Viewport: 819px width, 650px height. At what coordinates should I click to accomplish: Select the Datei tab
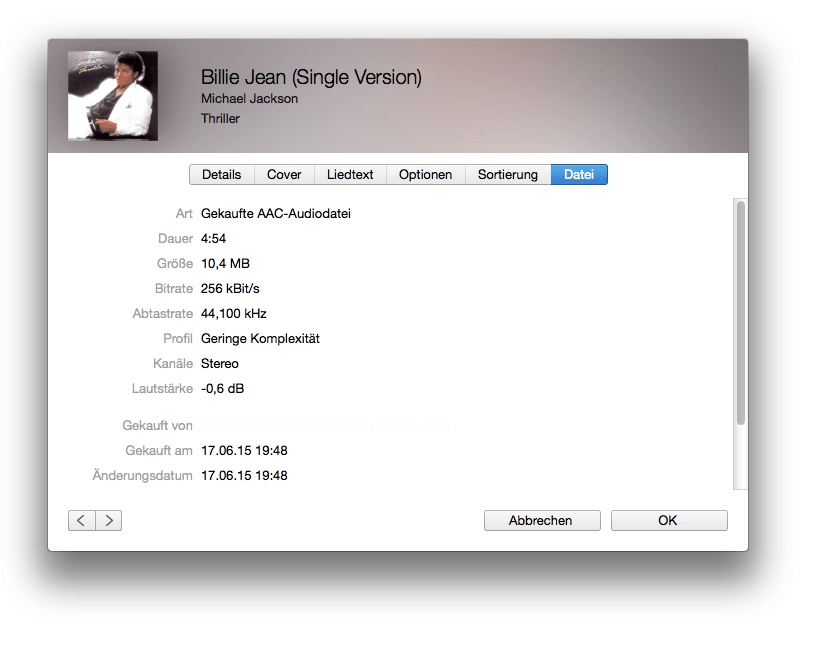[579, 175]
